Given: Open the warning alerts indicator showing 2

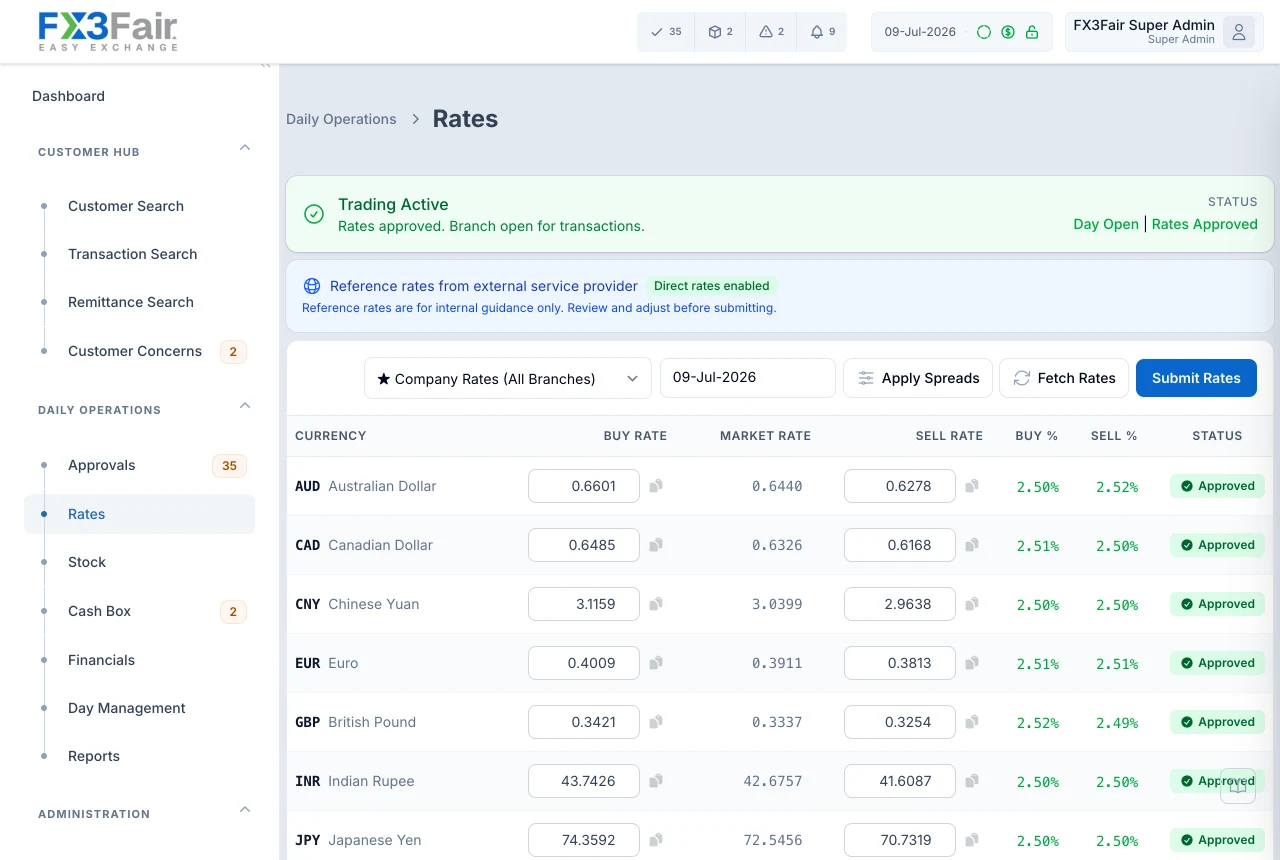Looking at the screenshot, I should coord(771,32).
